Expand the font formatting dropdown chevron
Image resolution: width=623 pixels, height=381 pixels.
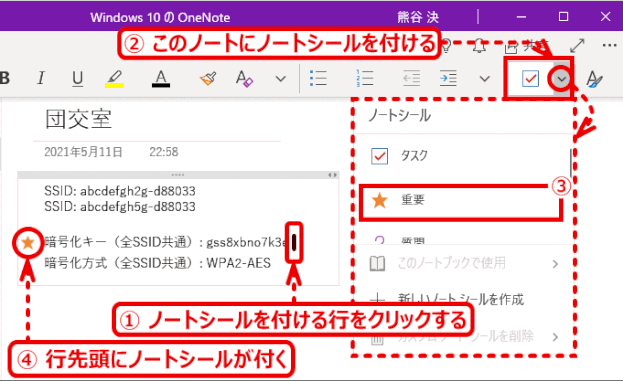click(281, 79)
